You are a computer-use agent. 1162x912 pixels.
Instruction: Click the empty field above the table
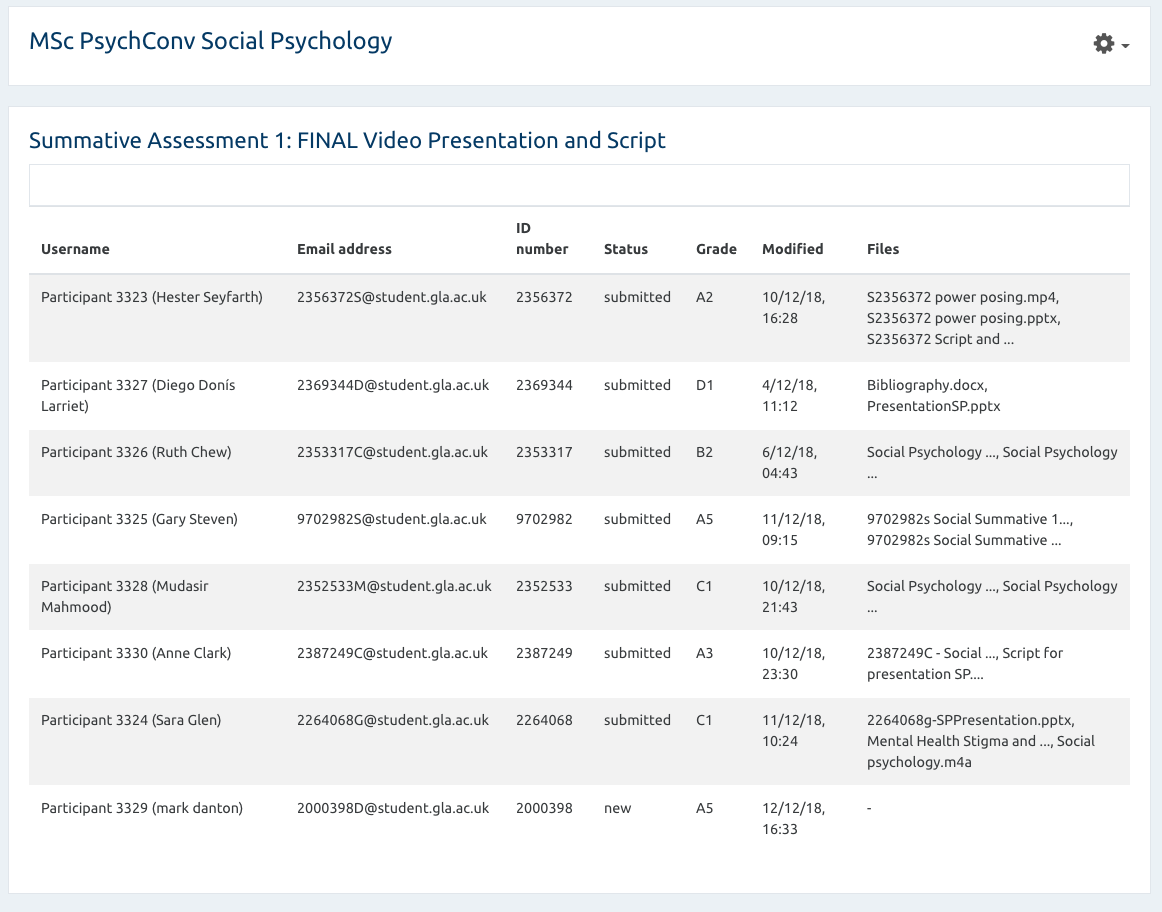click(x=579, y=185)
